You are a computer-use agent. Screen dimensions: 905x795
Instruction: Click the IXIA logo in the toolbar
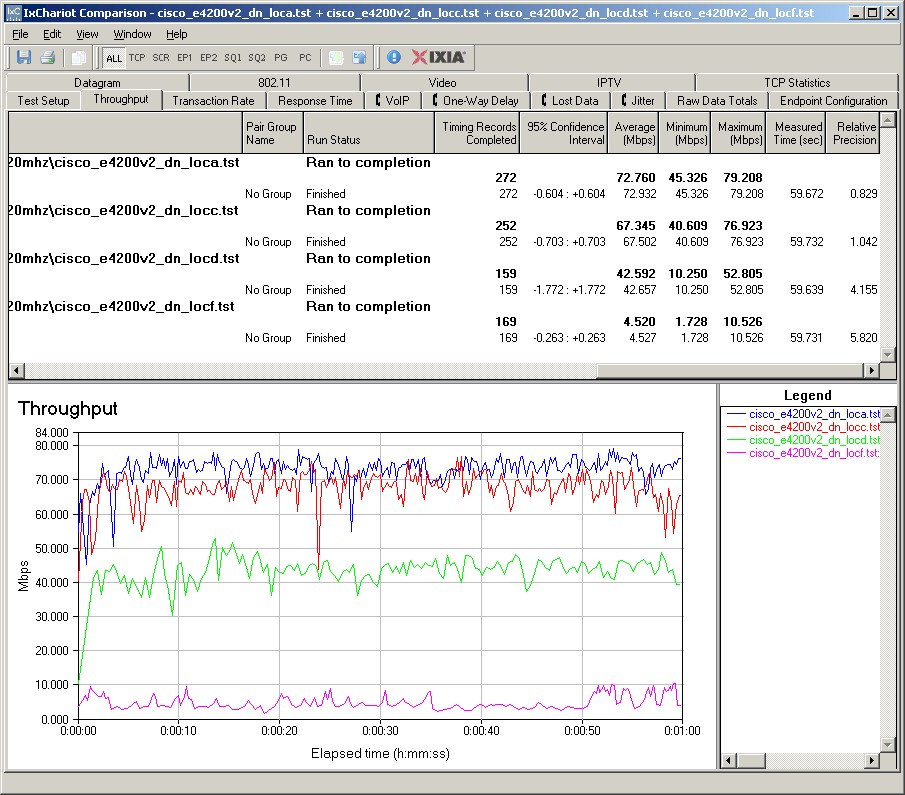point(439,57)
